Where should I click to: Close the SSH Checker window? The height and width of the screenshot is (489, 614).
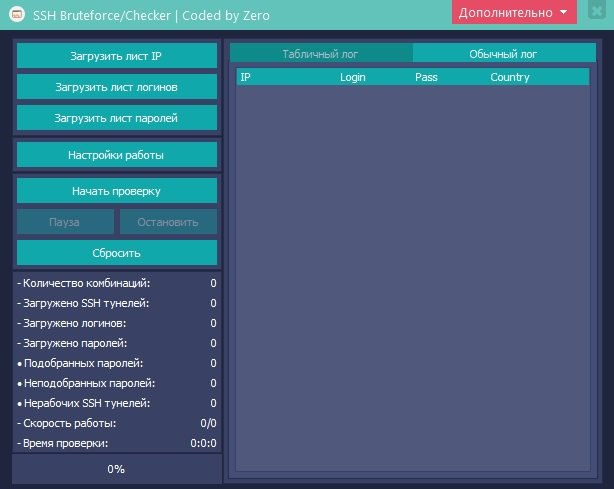click(596, 13)
